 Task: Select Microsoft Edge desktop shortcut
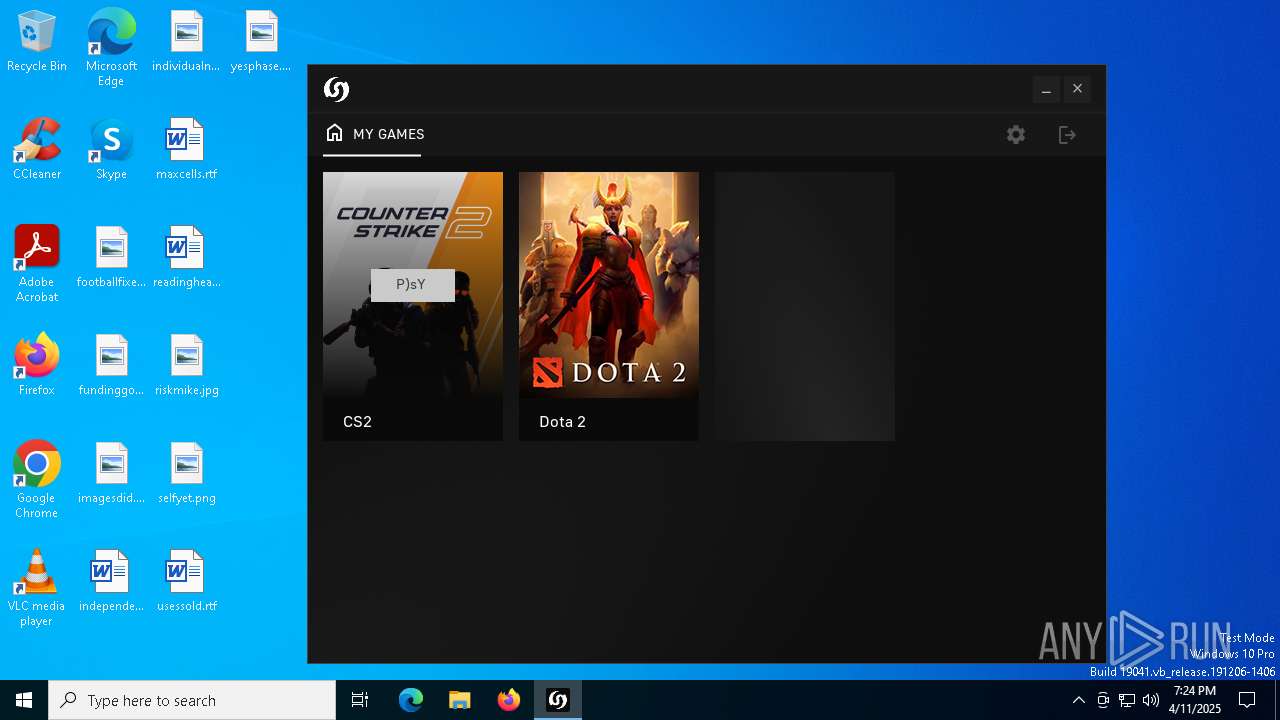click(x=111, y=47)
